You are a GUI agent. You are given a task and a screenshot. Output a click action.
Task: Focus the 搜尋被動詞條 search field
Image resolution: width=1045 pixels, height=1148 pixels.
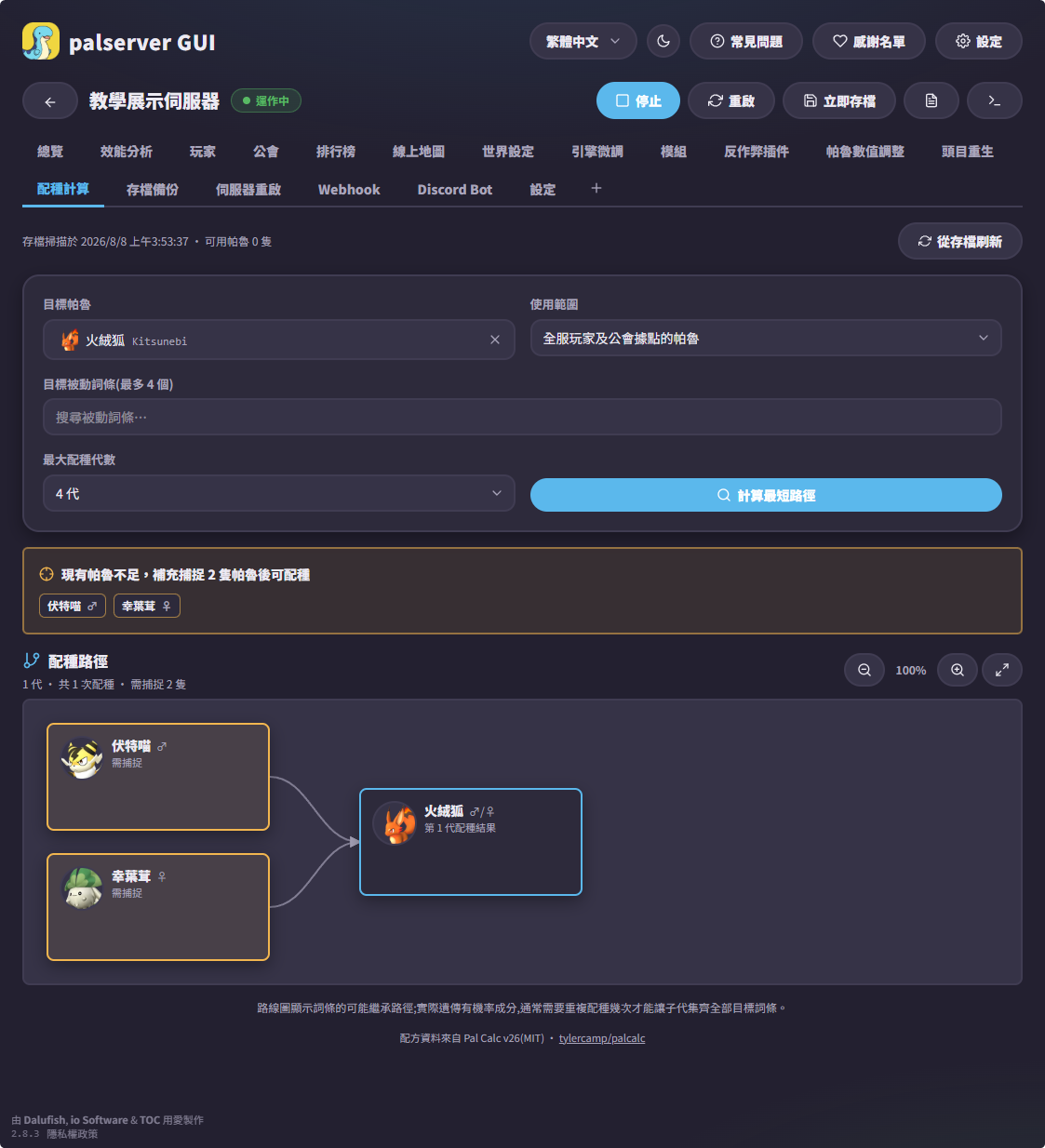click(522, 417)
